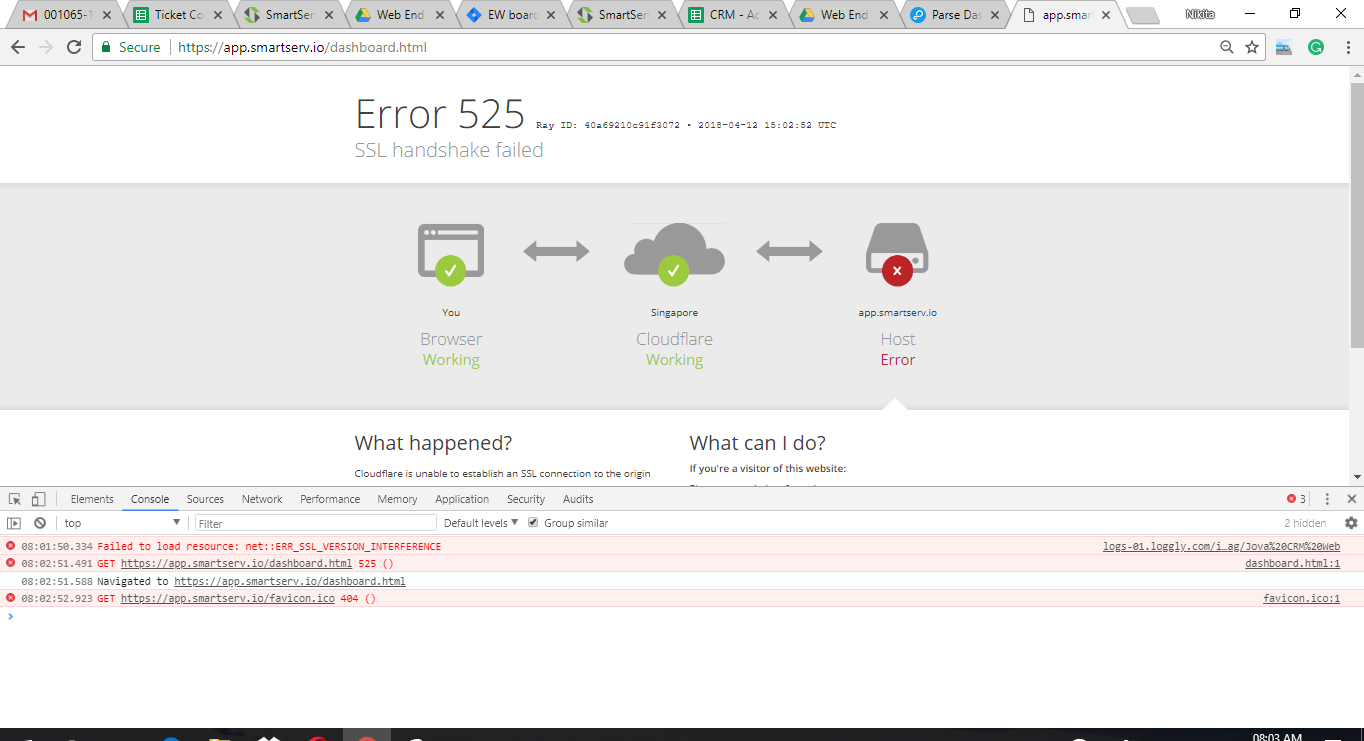
Task: Click the favicon.ico URL in the 404 error
Action: pyautogui.click(x=228, y=599)
